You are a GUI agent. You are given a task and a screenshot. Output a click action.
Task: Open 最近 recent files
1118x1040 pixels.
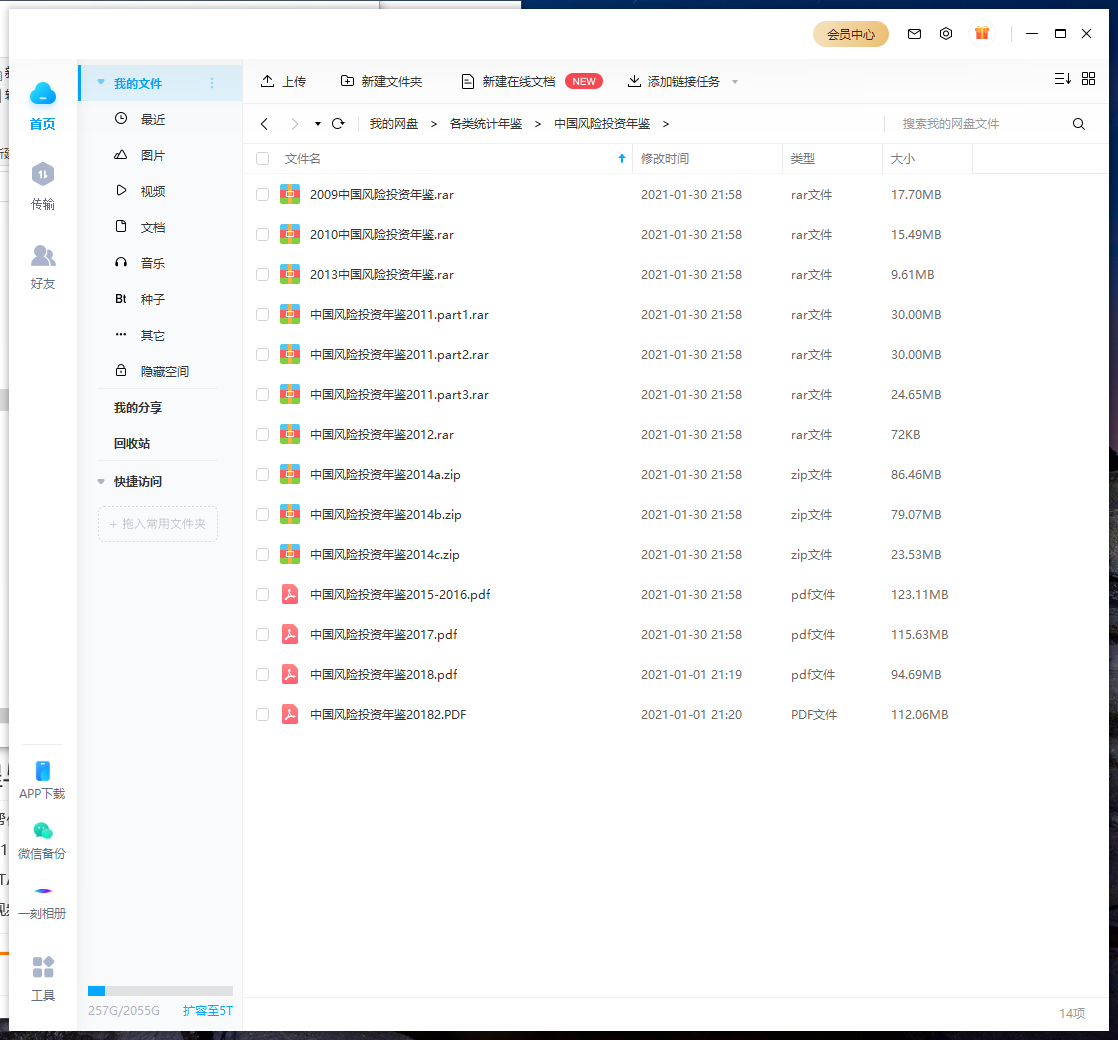click(140, 119)
